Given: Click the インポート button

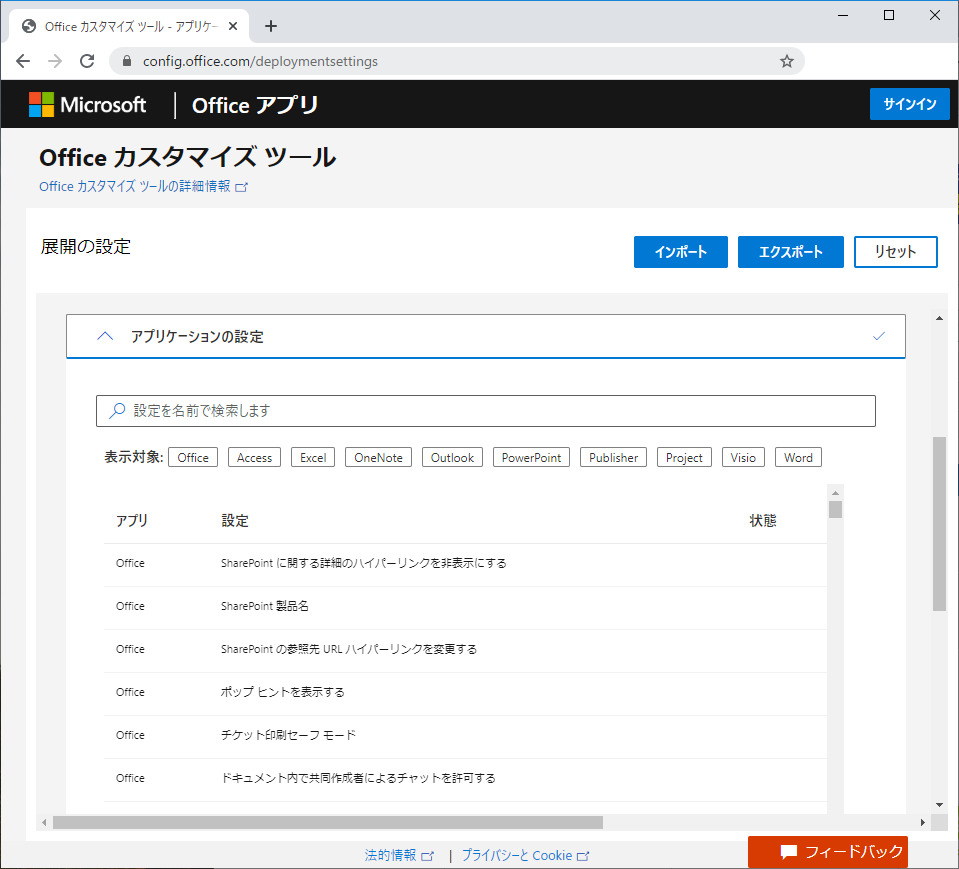Looking at the screenshot, I should pyautogui.click(x=681, y=252).
